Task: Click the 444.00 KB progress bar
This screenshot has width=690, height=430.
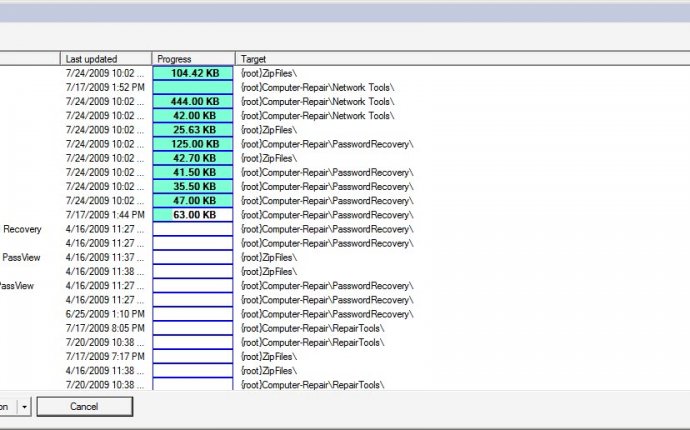Action: 193,101
